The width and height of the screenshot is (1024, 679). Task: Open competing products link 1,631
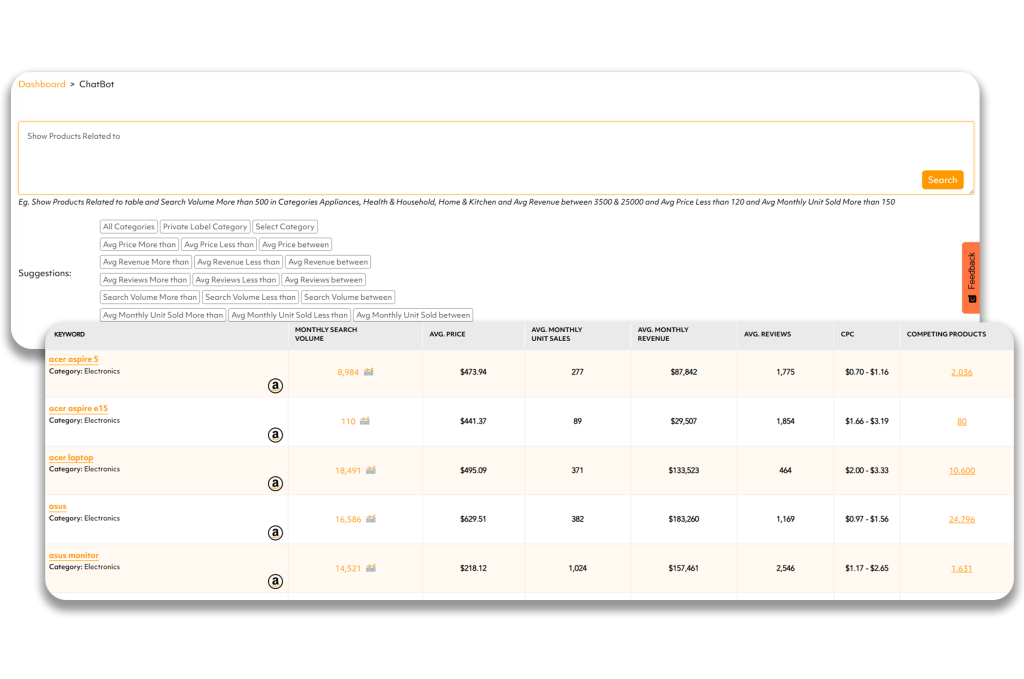tap(961, 568)
